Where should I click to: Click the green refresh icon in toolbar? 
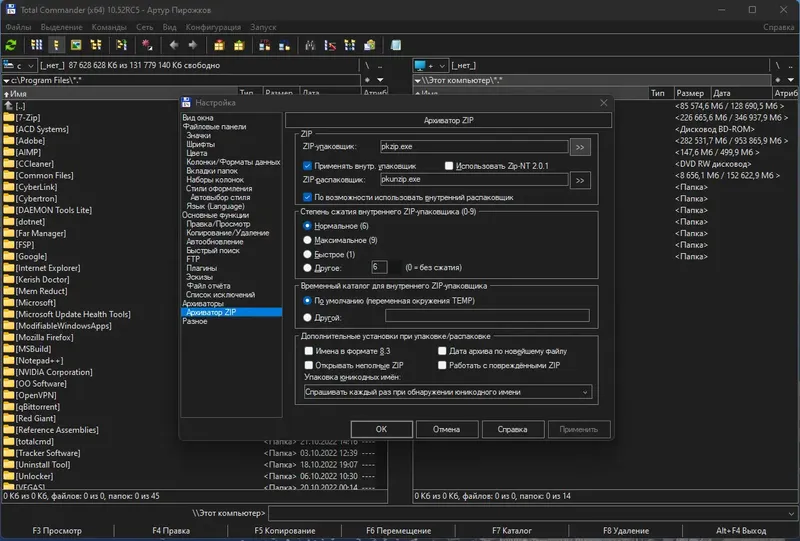point(11,45)
